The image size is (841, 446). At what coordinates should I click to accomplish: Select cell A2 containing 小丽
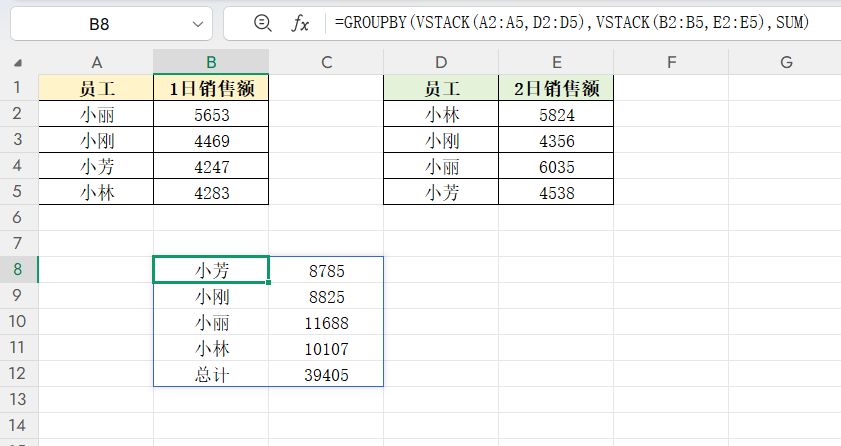point(96,114)
